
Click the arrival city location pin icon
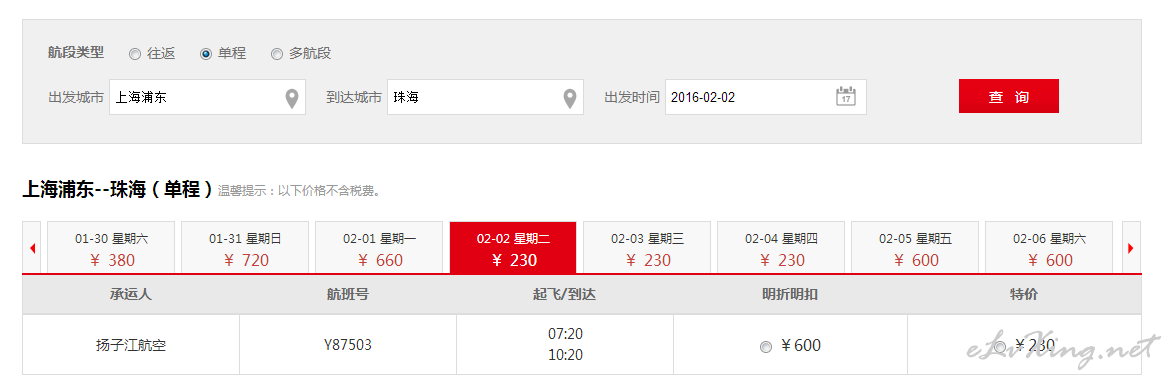coord(570,98)
